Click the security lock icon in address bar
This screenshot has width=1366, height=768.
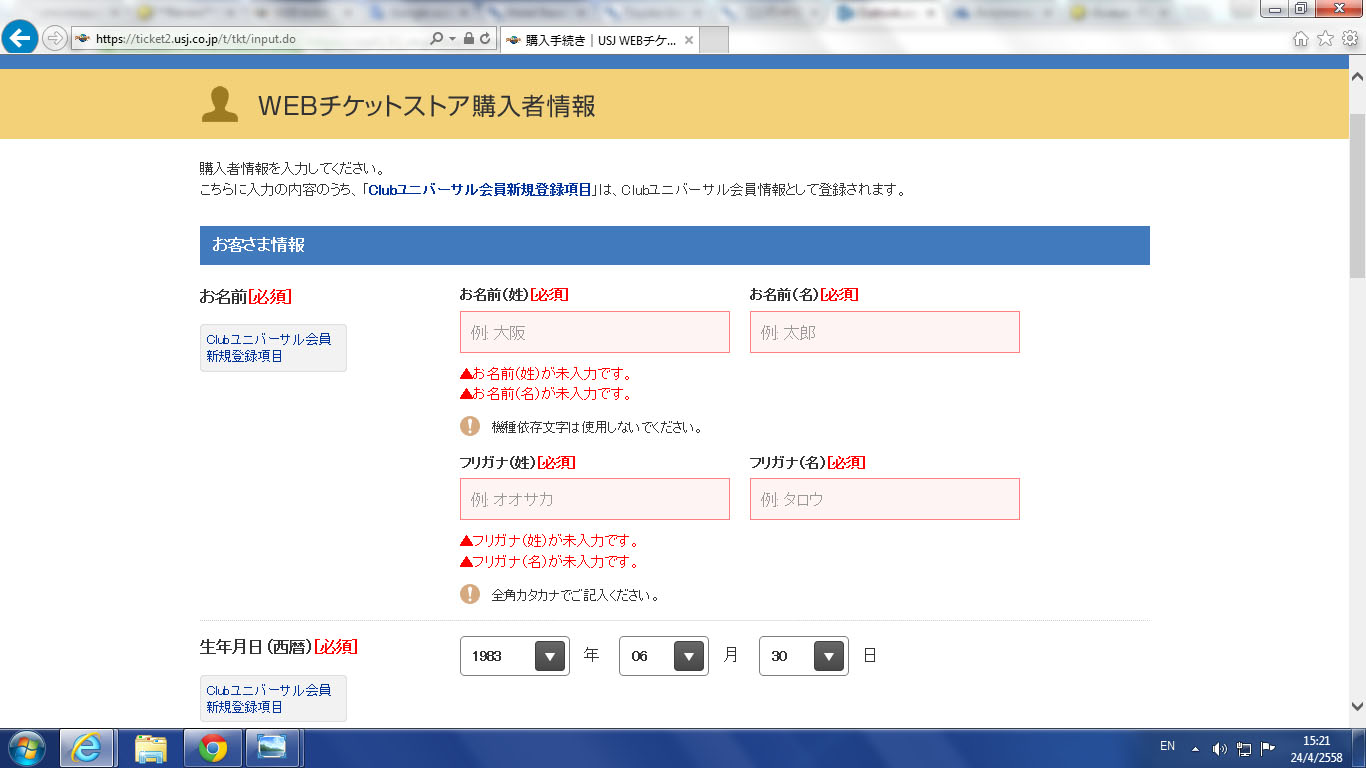pyautogui.click(x=469, y=39)
